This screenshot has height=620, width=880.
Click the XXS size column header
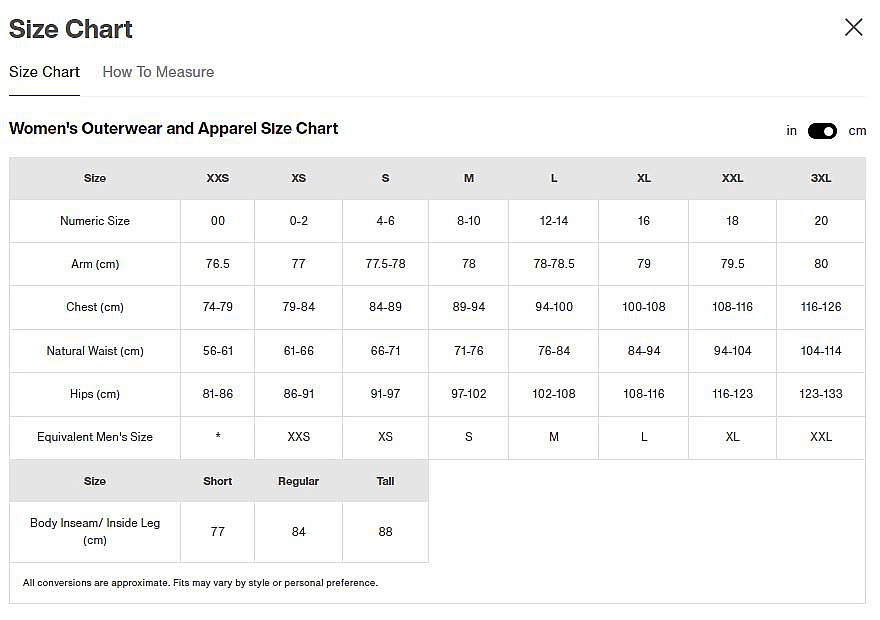[217, 178]
